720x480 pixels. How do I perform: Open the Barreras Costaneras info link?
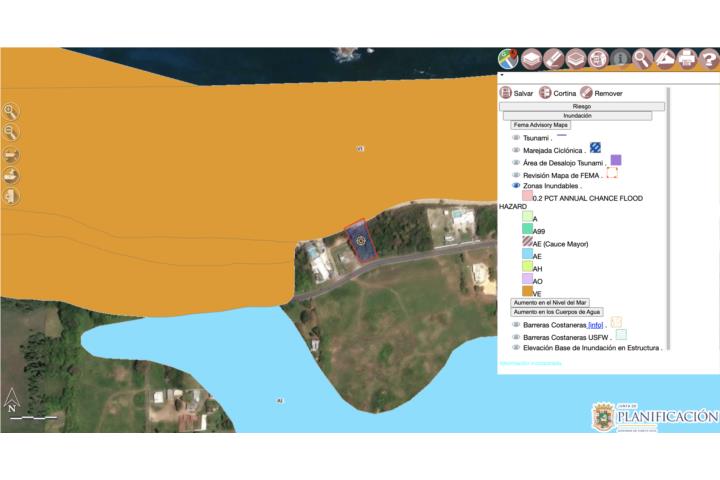point(595,325)
